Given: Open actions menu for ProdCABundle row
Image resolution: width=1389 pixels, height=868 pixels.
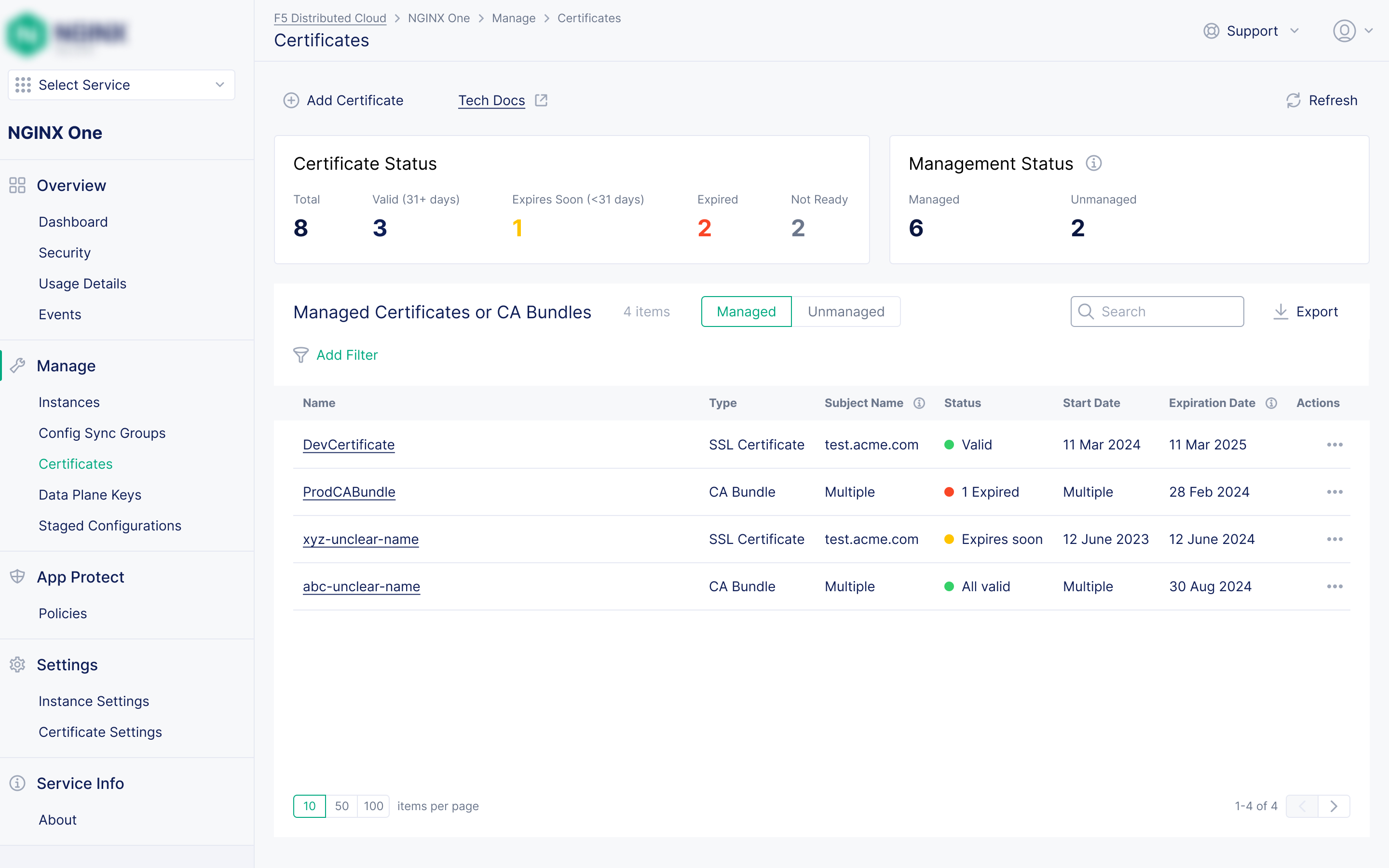Looking at the screenshot, I should [1335, 492].
